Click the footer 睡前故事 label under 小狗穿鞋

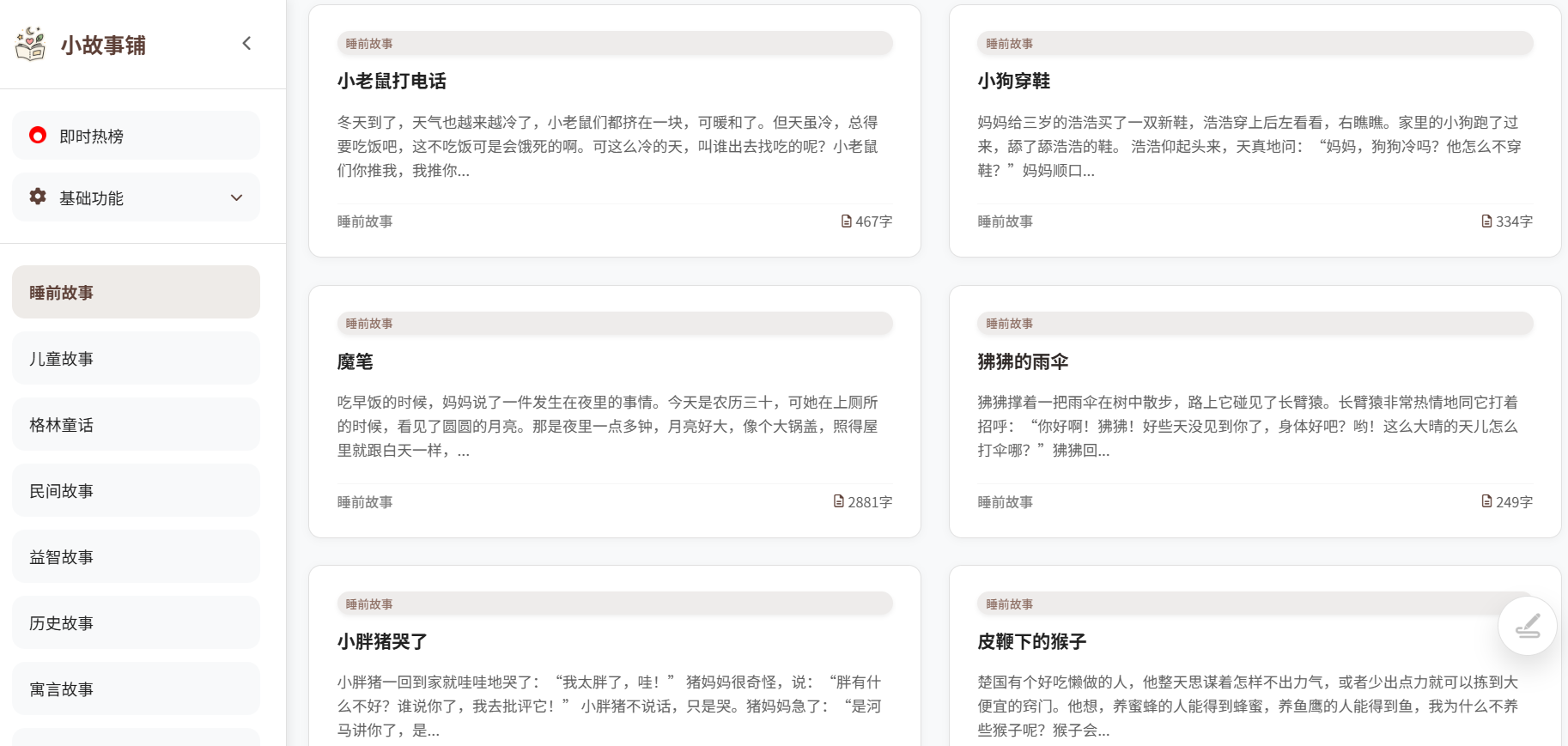pos(1006,221)
